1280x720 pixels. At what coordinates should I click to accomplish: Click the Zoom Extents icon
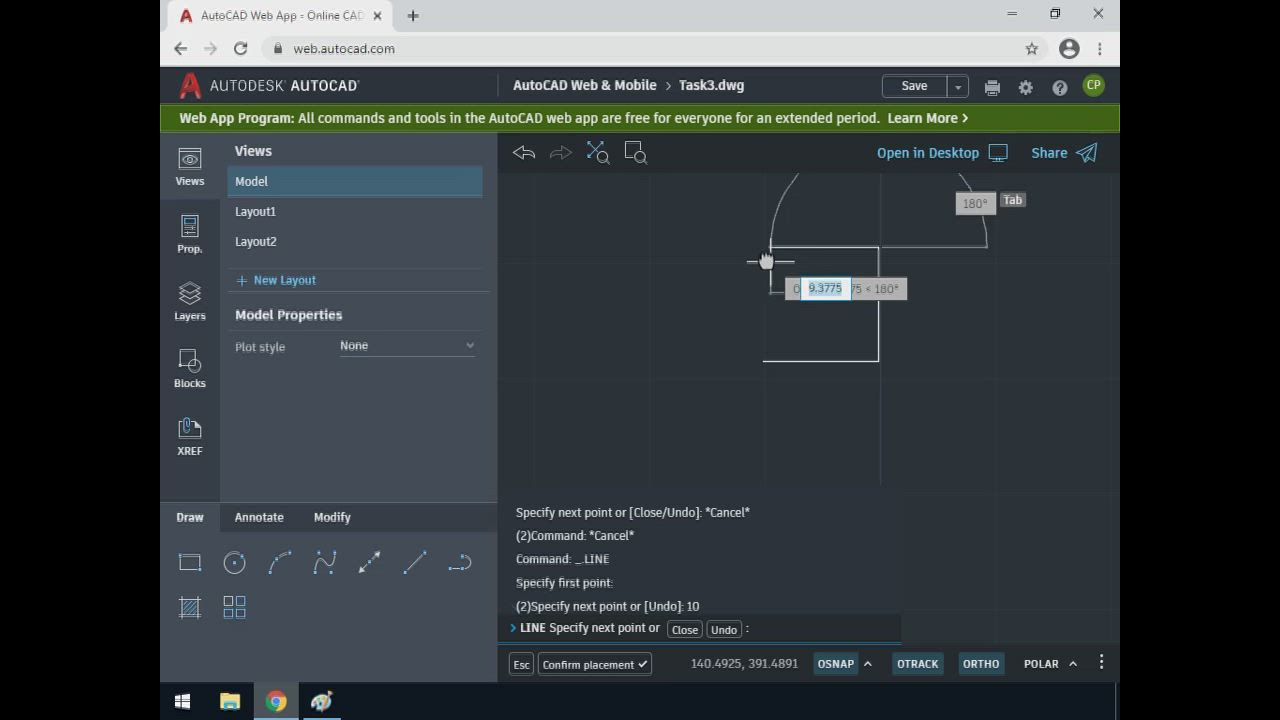(598, 152)
